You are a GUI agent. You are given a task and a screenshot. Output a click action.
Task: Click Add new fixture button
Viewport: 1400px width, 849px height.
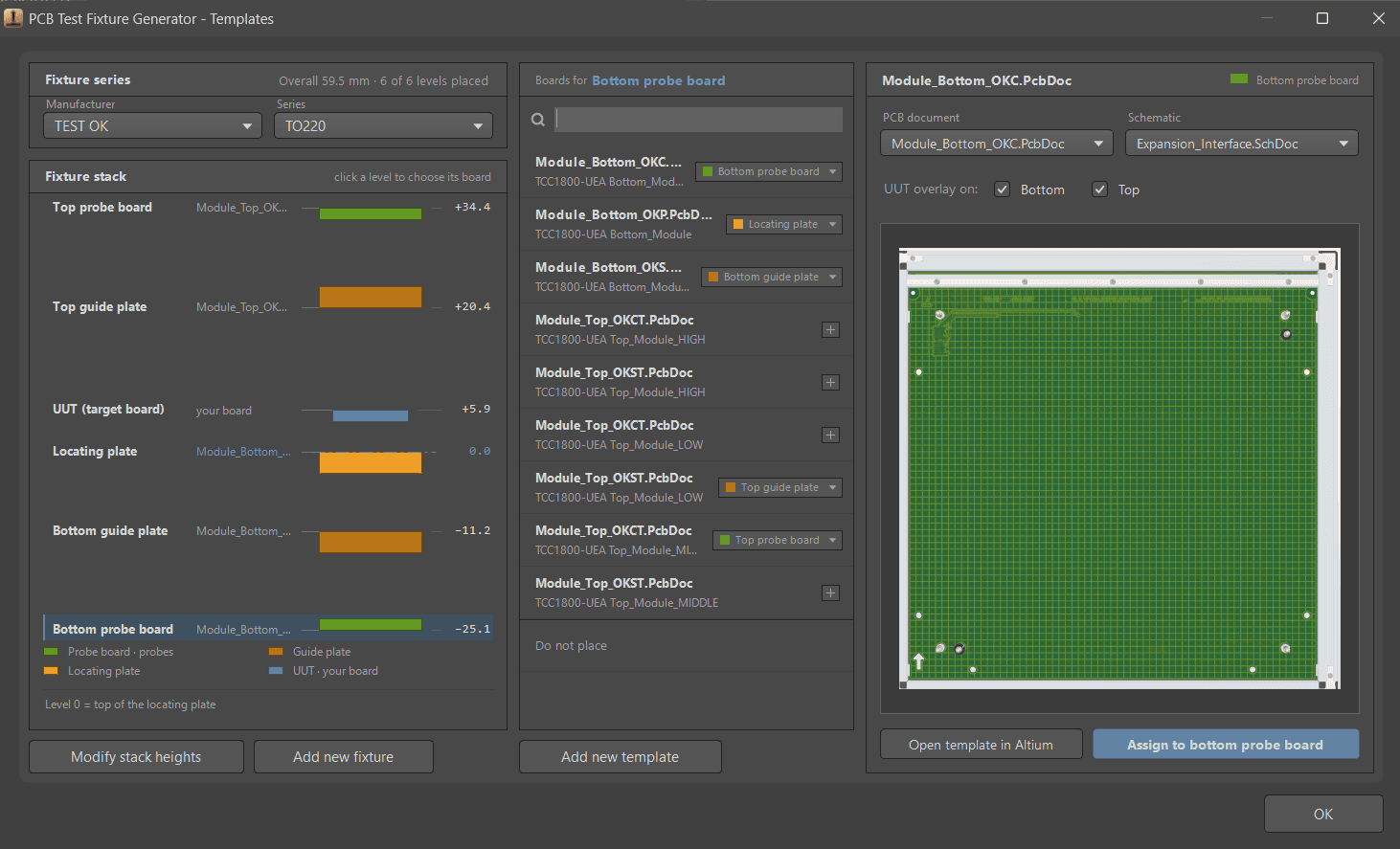point(343,756)
